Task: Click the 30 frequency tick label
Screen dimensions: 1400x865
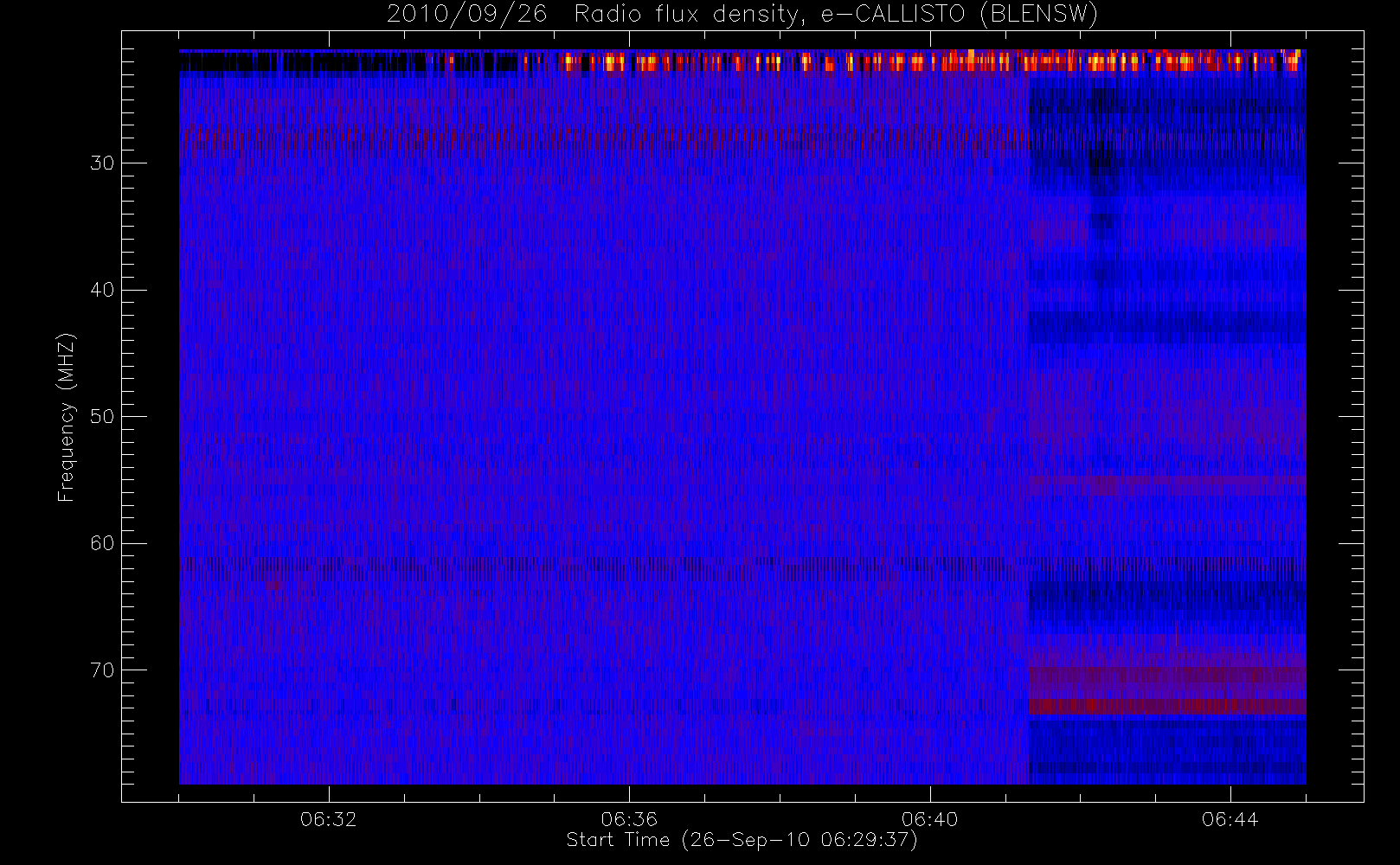Action: pos(102,163)
